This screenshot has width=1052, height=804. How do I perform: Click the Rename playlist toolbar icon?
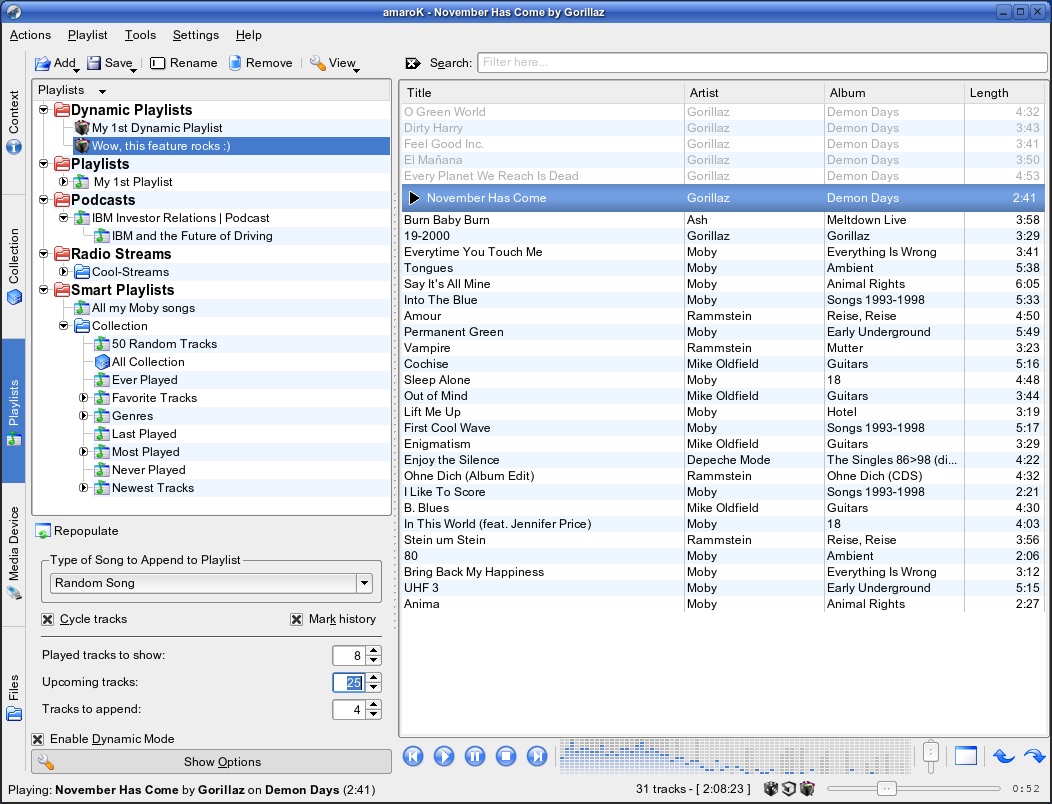(x=157, y=63)
